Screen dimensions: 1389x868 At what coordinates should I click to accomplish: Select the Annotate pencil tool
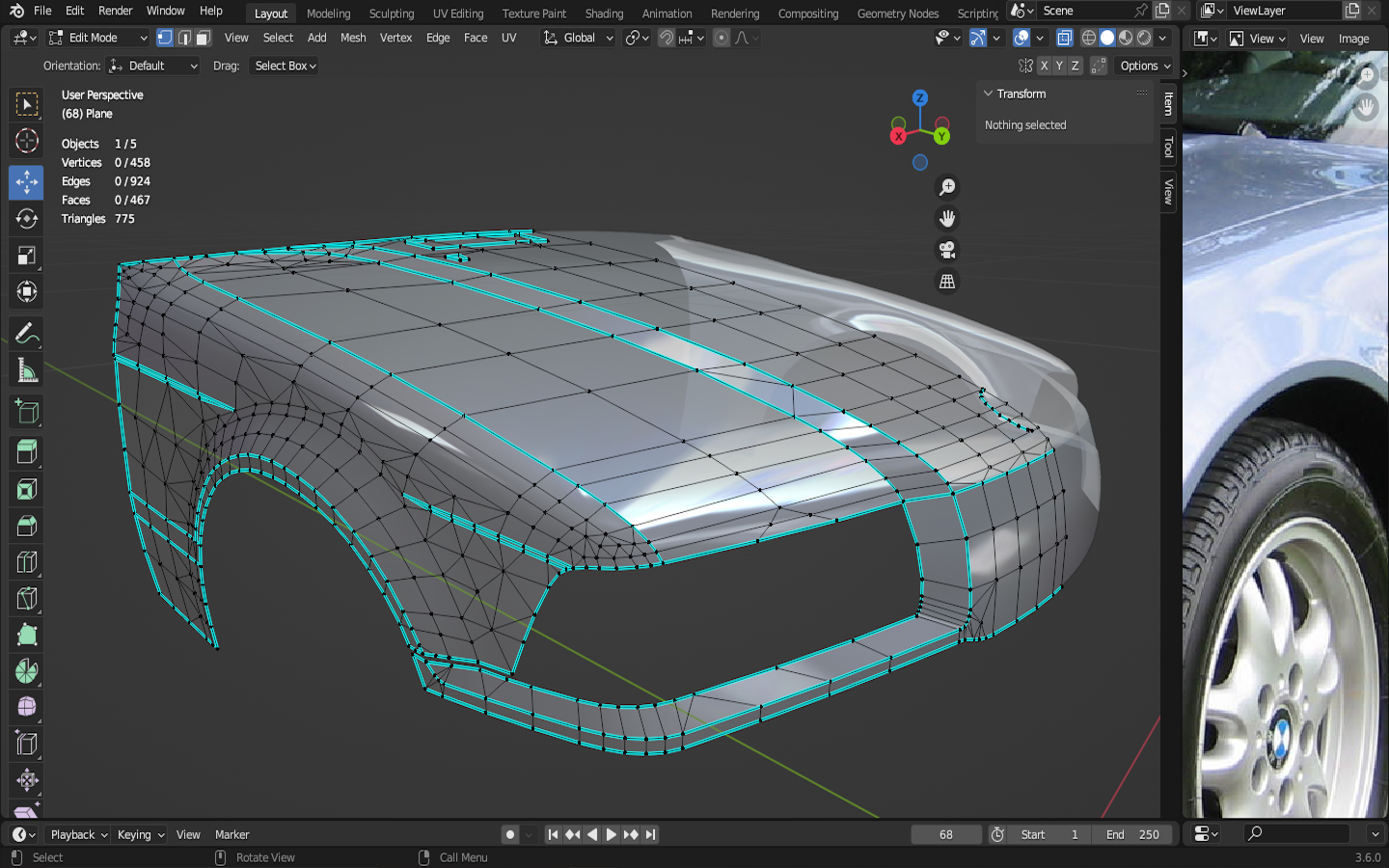pos(26,334)
